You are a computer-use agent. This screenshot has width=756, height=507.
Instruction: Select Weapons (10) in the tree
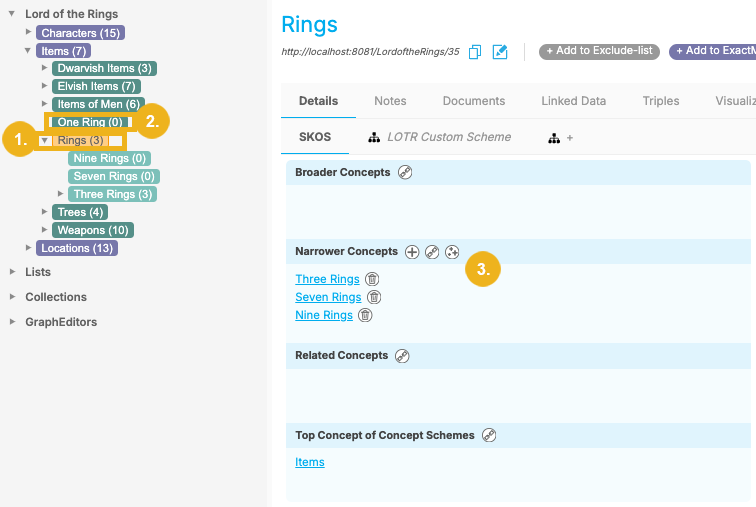pos(93,230)
